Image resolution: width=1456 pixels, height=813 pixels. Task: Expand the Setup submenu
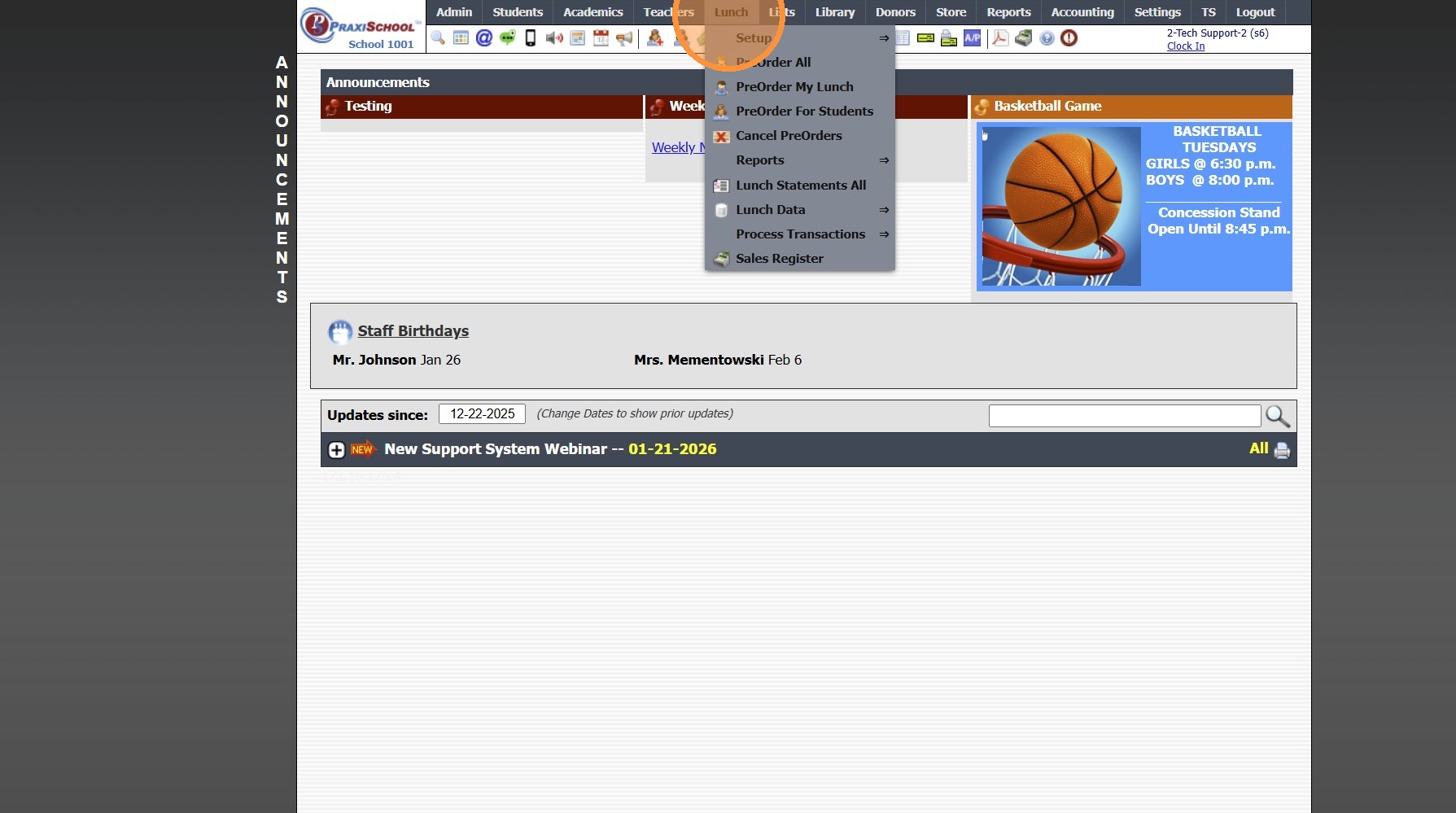800,37
